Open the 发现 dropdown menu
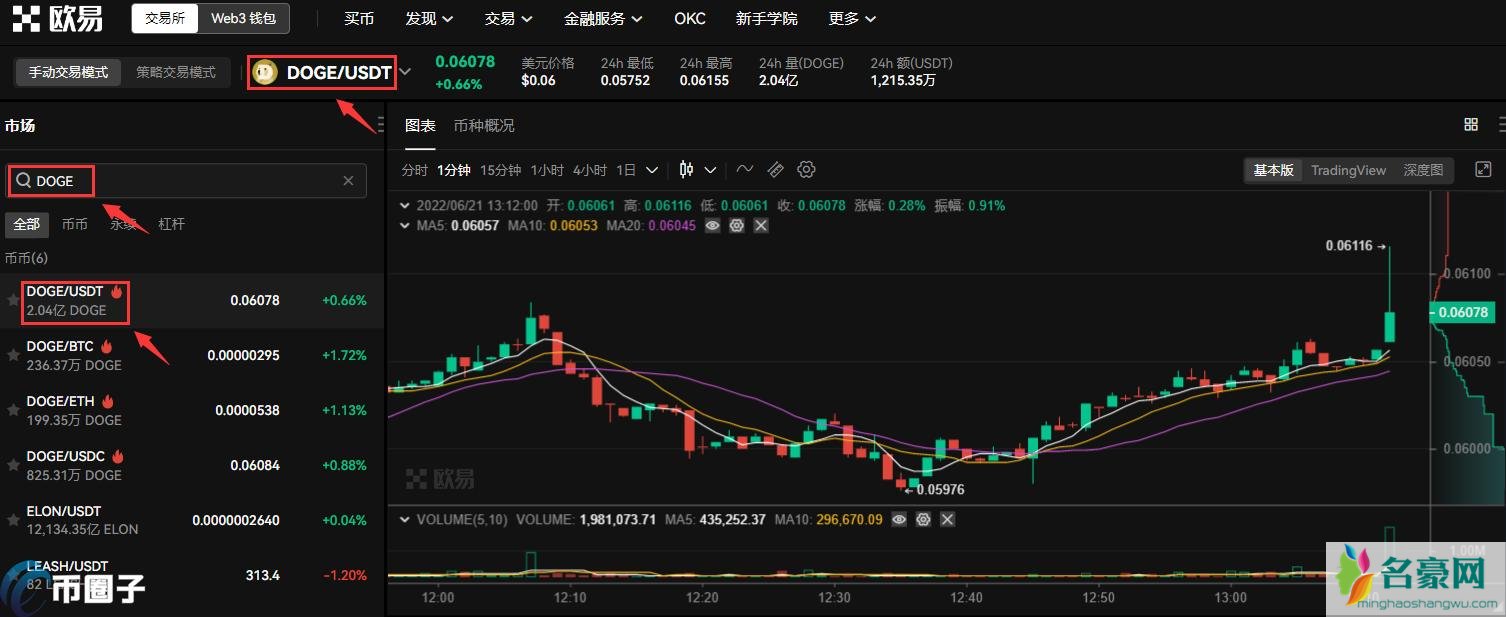The height and width of the screenshot is (617, 1506). click(x=429, y=19)
